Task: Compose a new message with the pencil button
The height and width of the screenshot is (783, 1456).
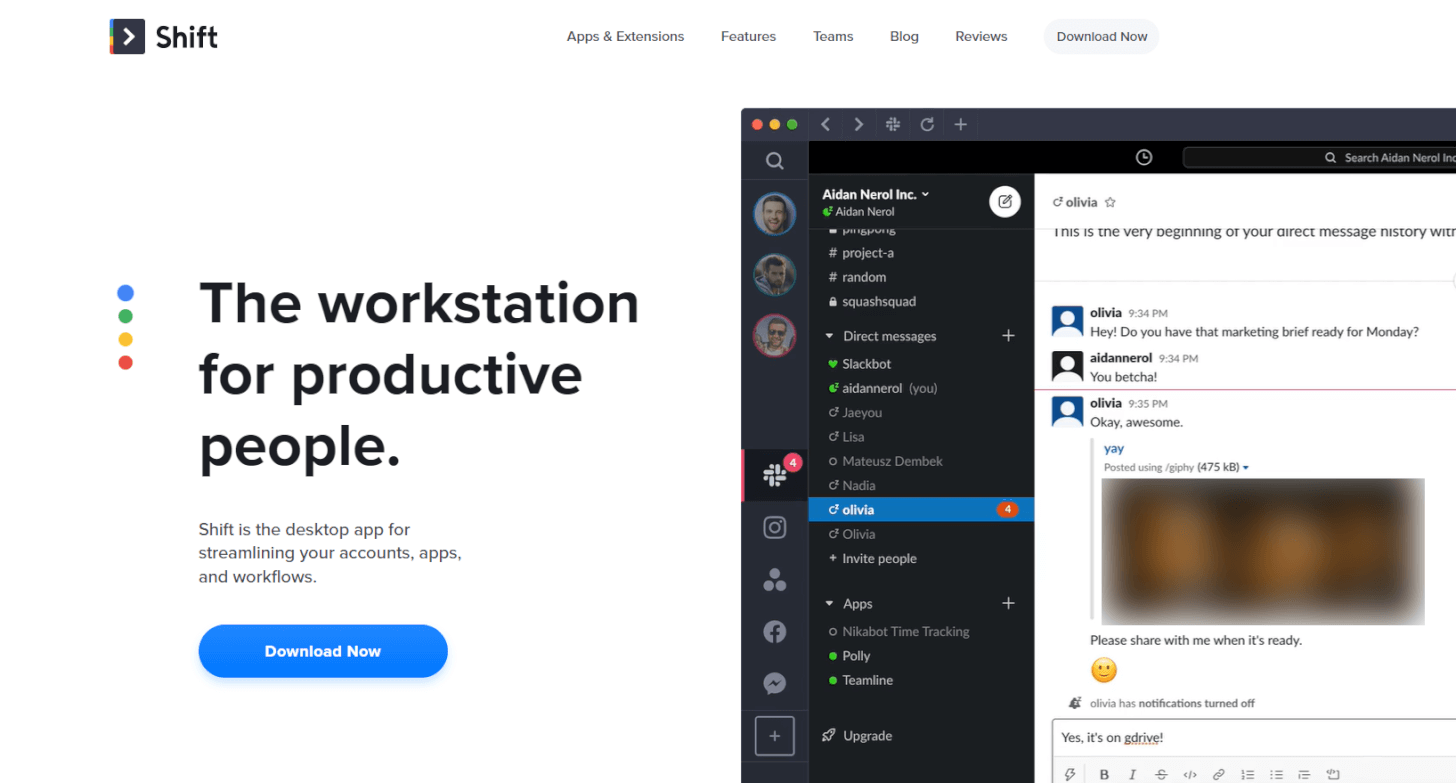Action: coord(1005,202)
